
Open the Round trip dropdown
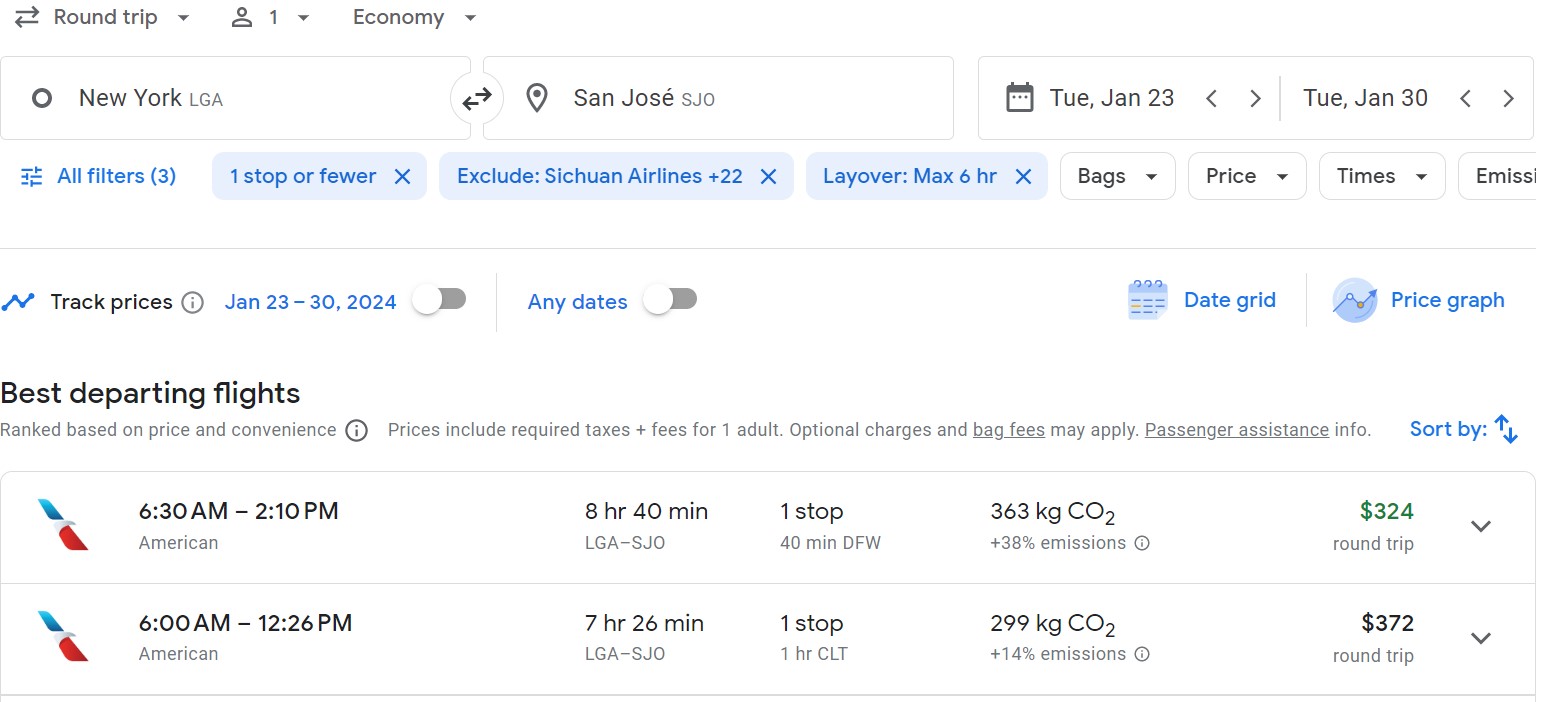click(x=103, y=17)
